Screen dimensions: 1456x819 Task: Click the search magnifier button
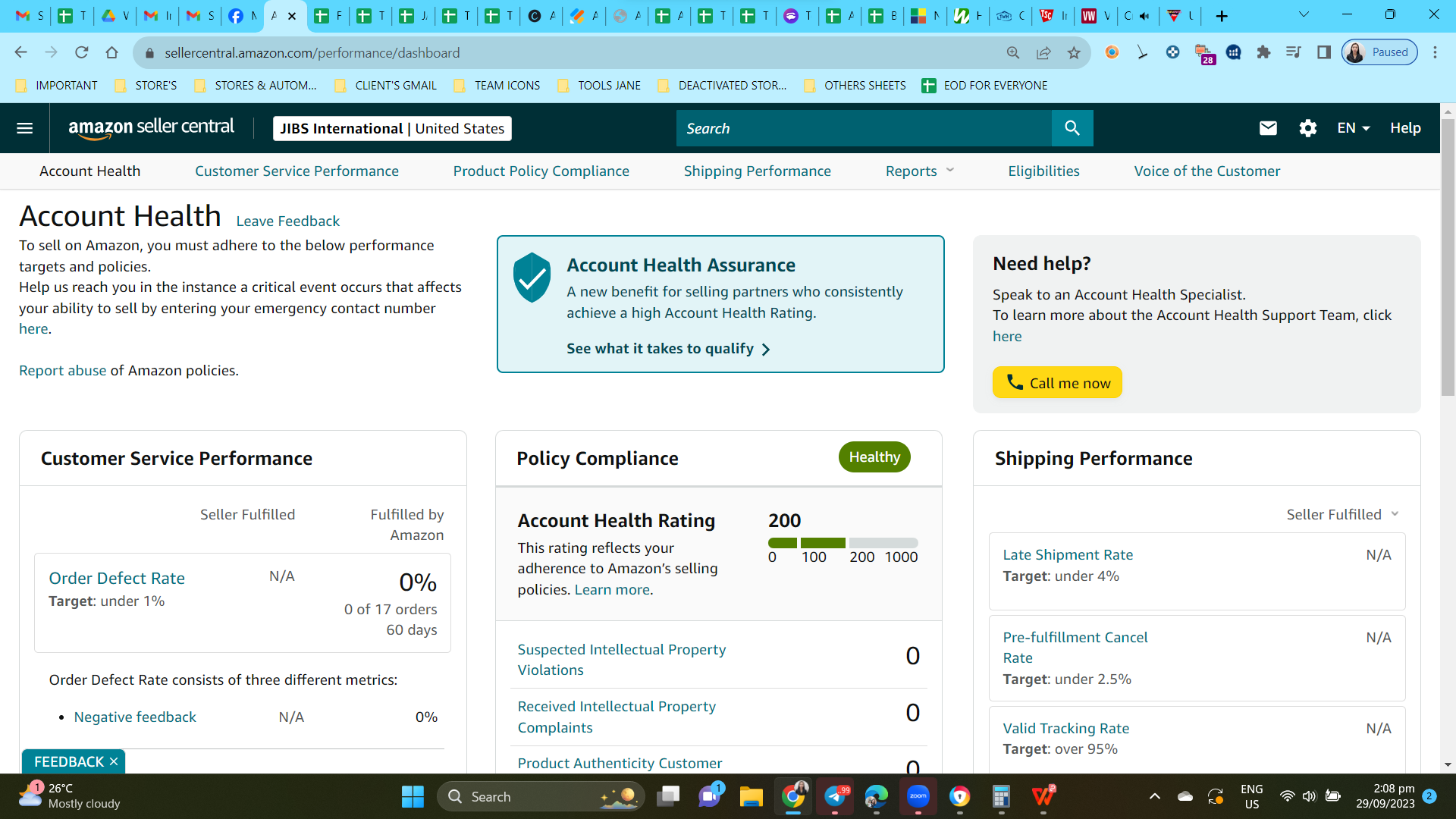[1072, 128]
